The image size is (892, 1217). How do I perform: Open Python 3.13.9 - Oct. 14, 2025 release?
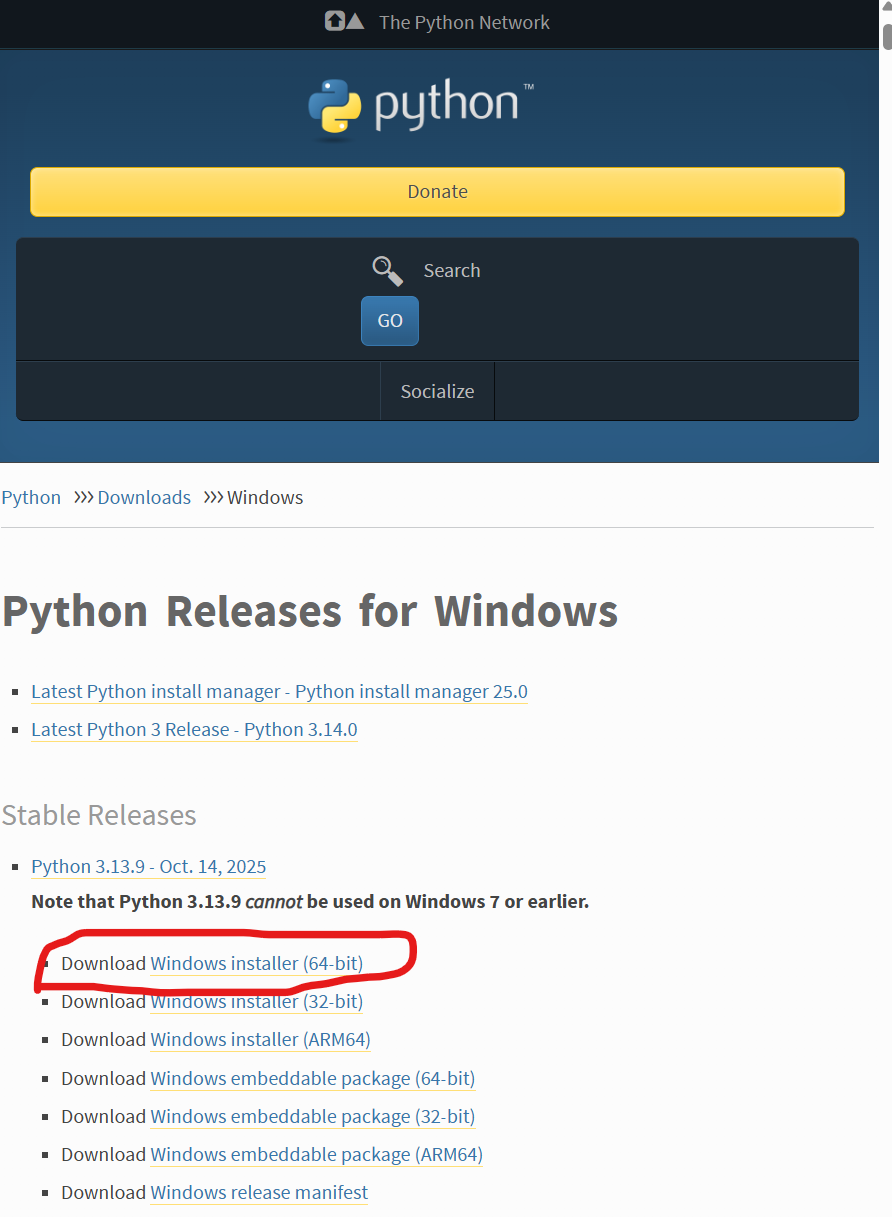[x=149, y=867]
